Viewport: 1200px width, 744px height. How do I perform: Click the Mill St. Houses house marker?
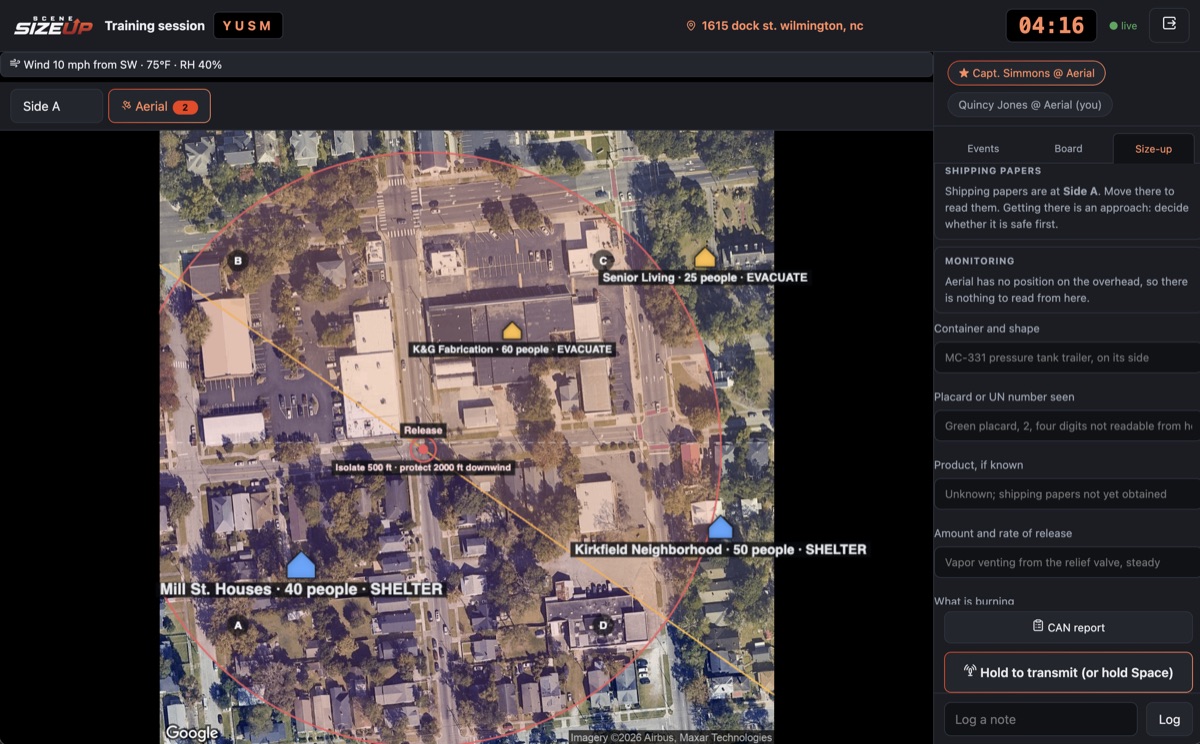301,566
